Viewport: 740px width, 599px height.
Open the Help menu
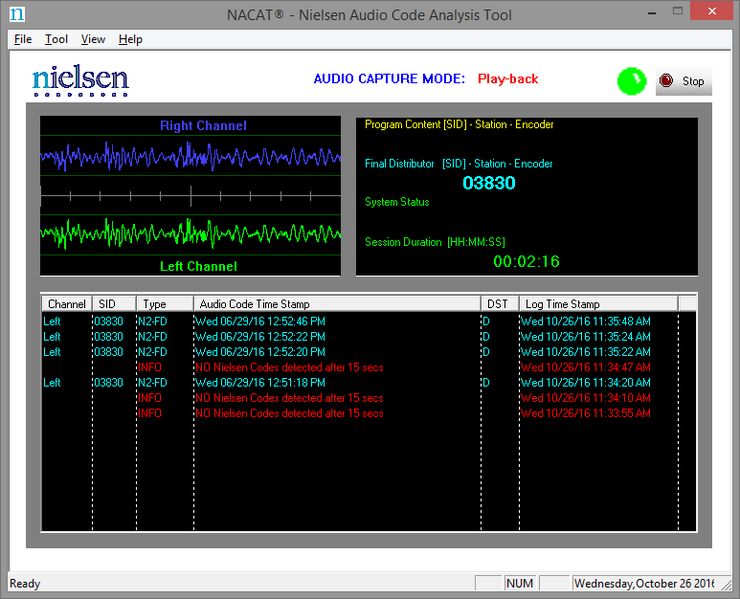130,39
